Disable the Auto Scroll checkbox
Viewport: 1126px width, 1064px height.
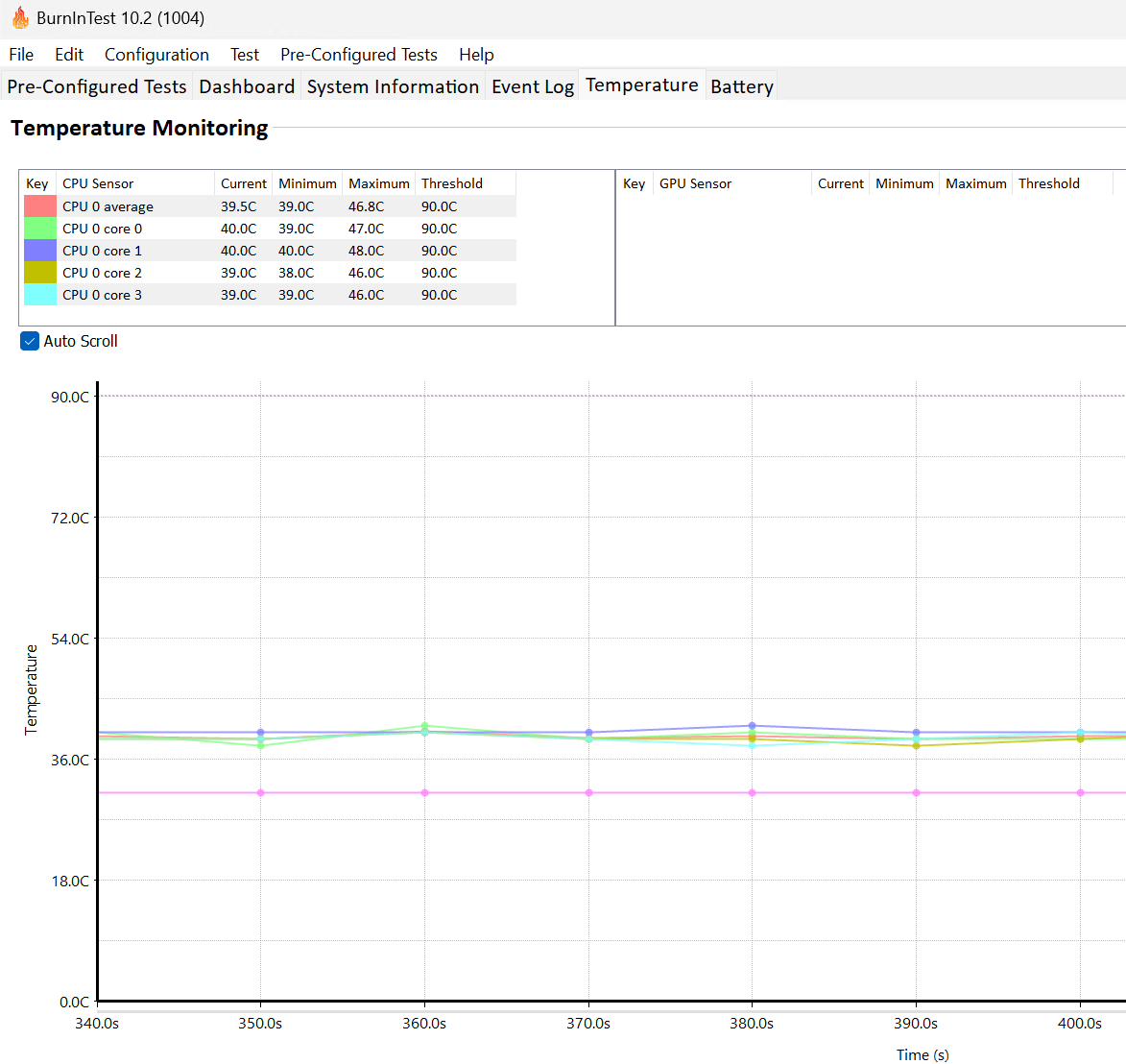pyautogui.click(x=30, y=341)
